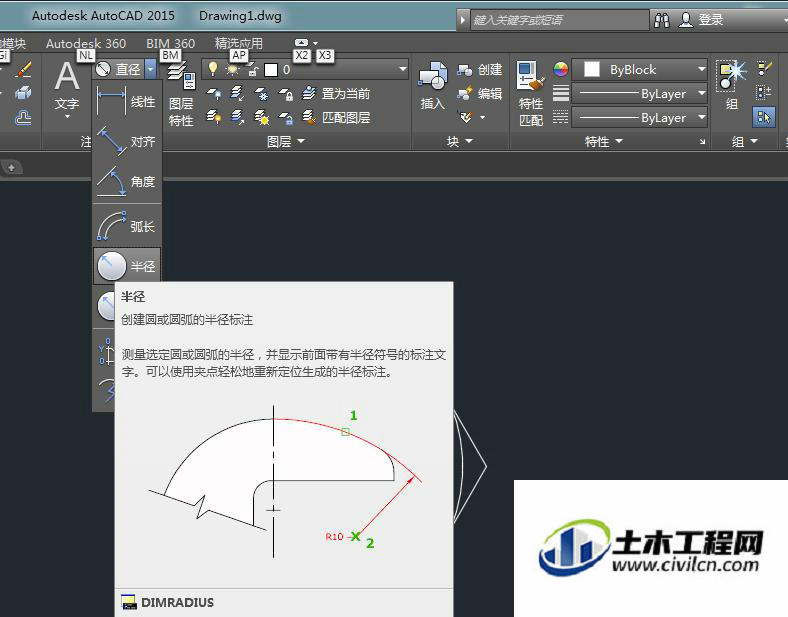Choose 弧长 arc length dimension option
The height and width of the screenshot is (617, 788).
point(127,226)
